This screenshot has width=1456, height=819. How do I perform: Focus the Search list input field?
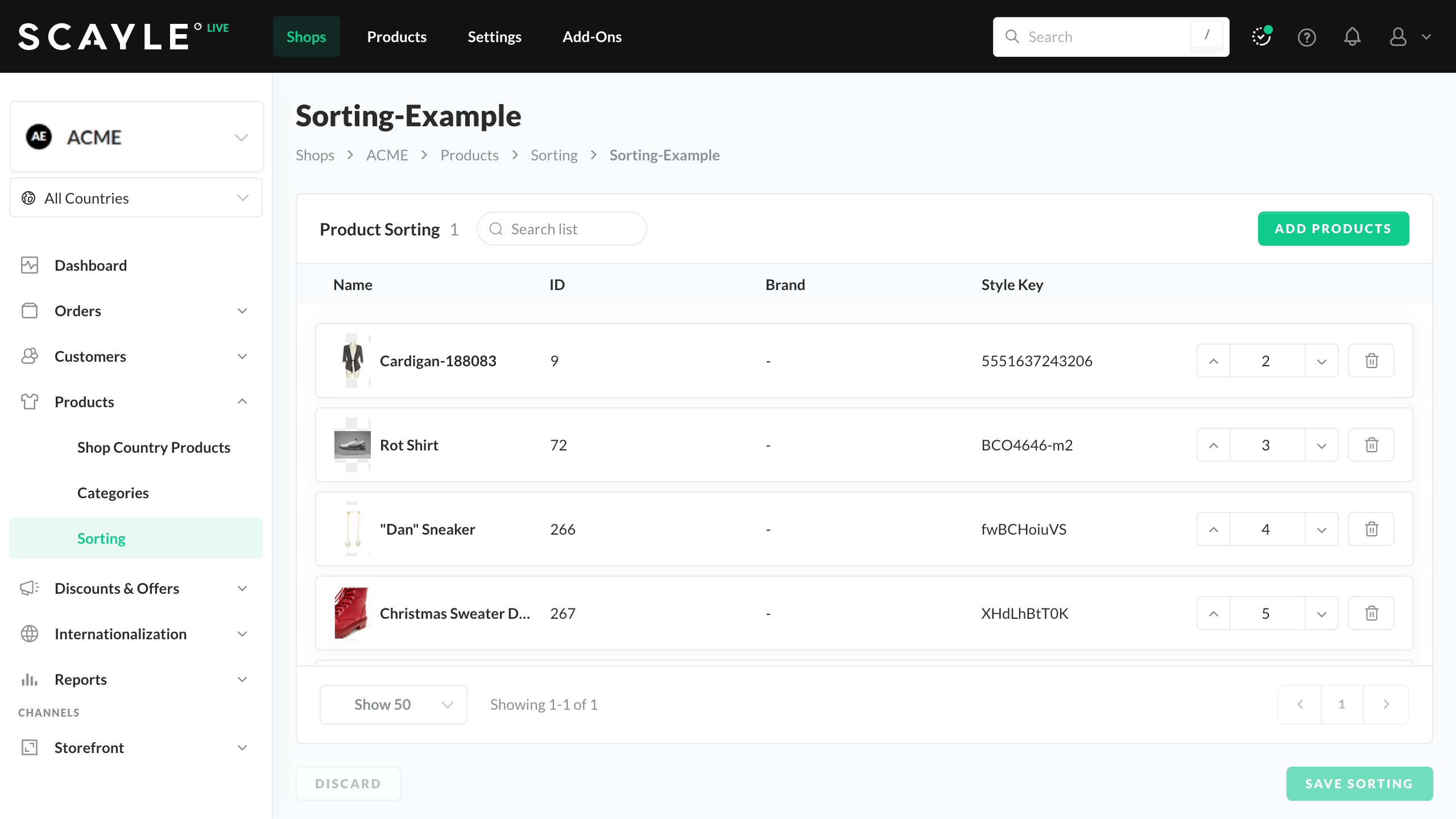569,229
